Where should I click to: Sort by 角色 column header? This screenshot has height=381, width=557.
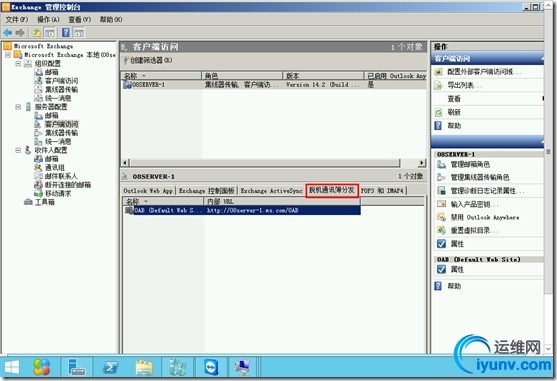point(242,76)
